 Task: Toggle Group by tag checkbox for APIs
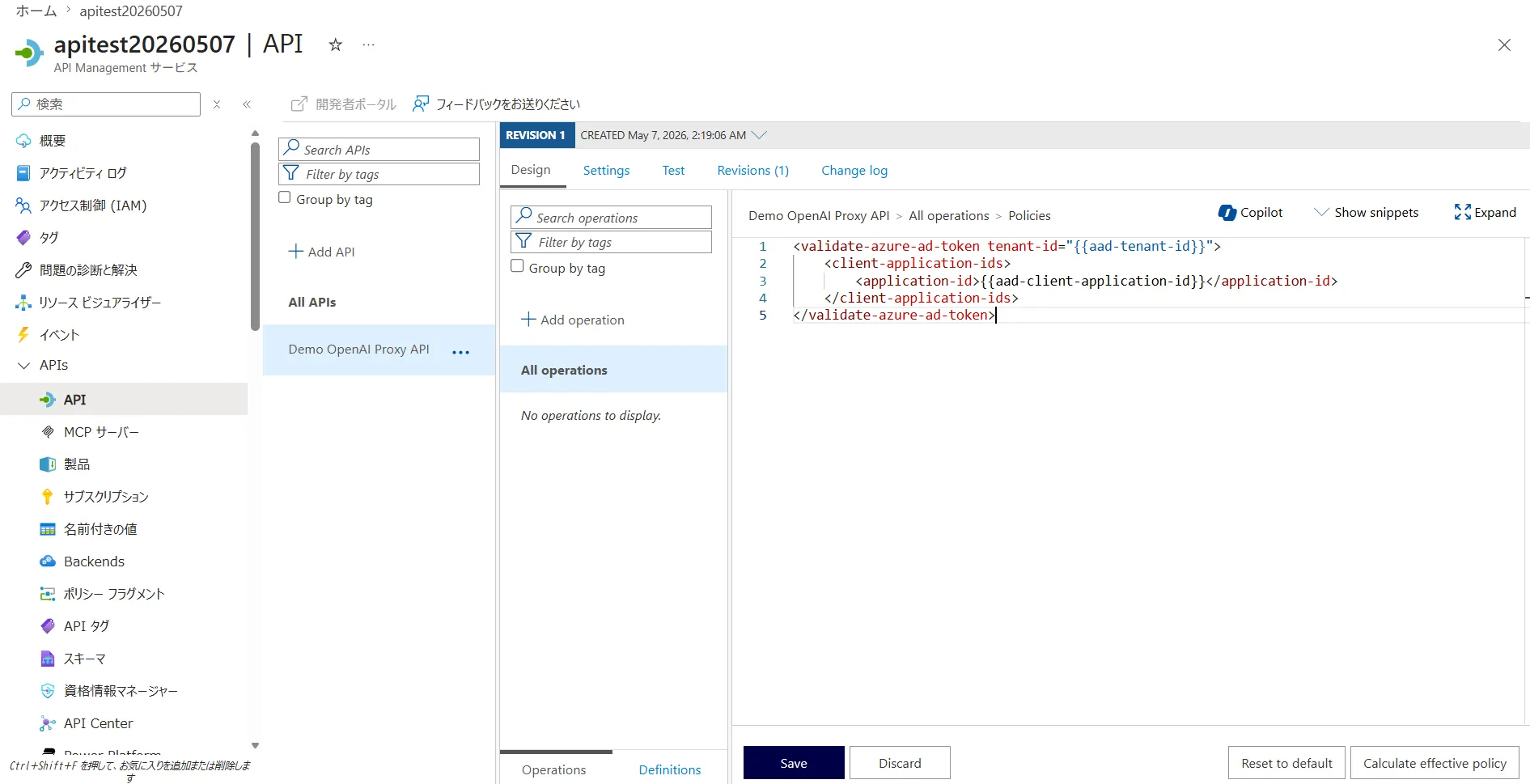click(285, 197)
